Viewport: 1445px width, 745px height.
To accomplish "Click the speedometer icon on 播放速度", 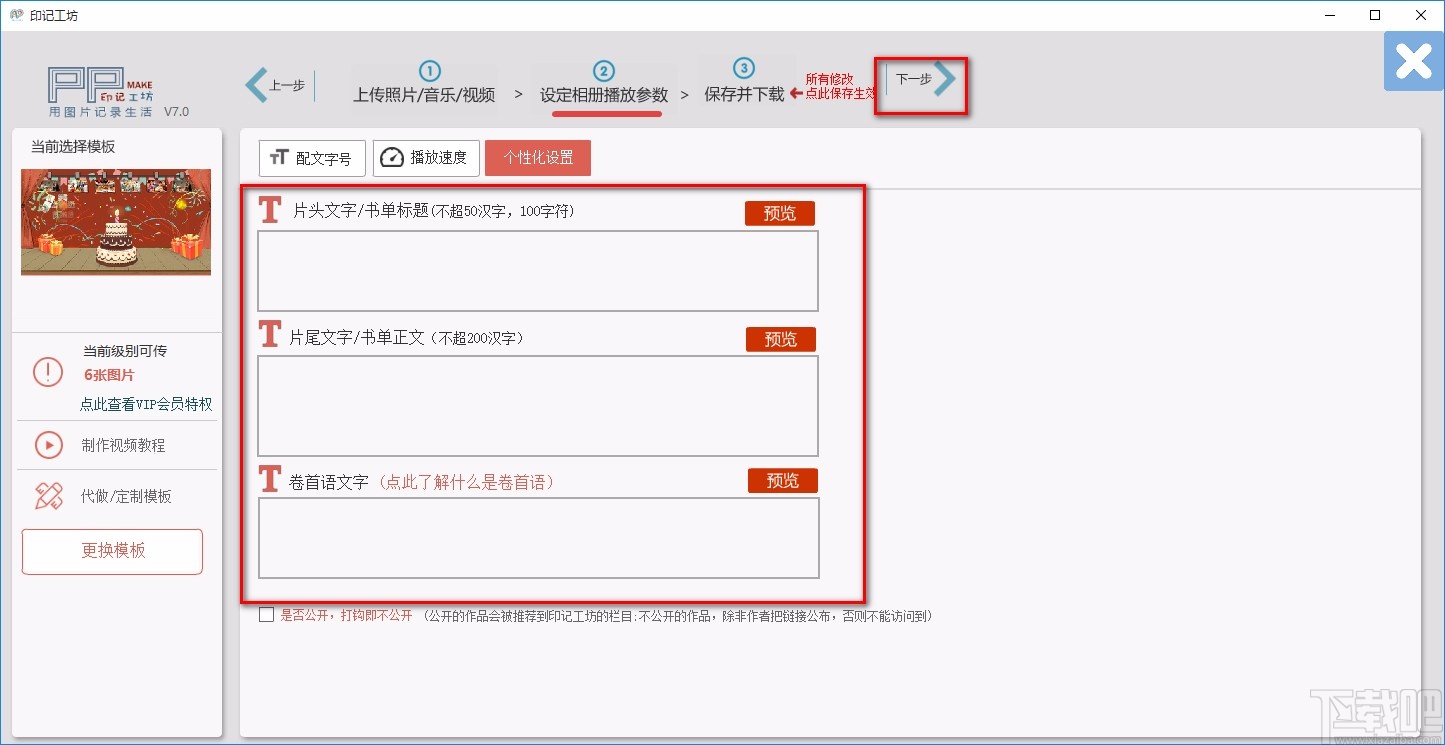I will [x=394, y=157].
